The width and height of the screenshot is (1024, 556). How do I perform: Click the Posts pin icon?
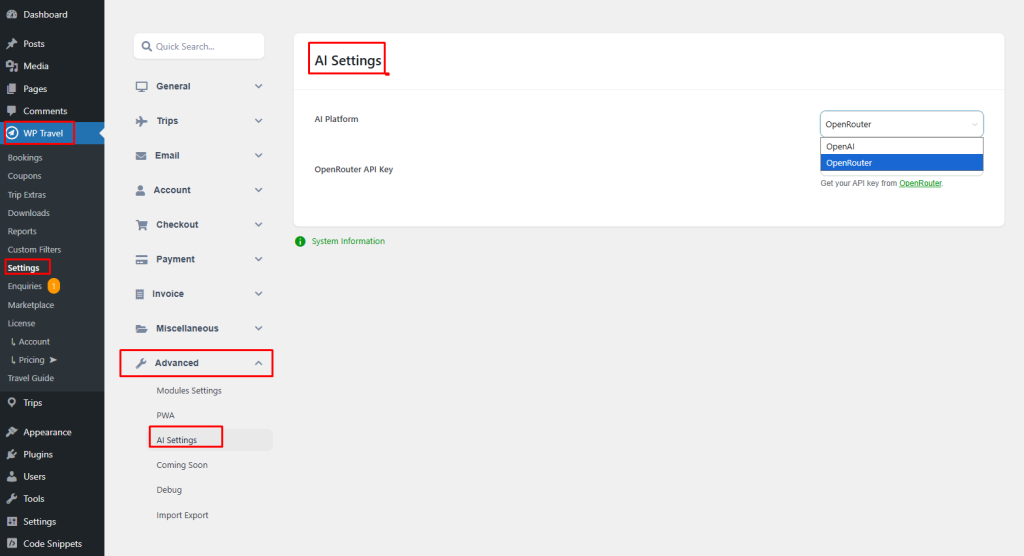[12, 44]
